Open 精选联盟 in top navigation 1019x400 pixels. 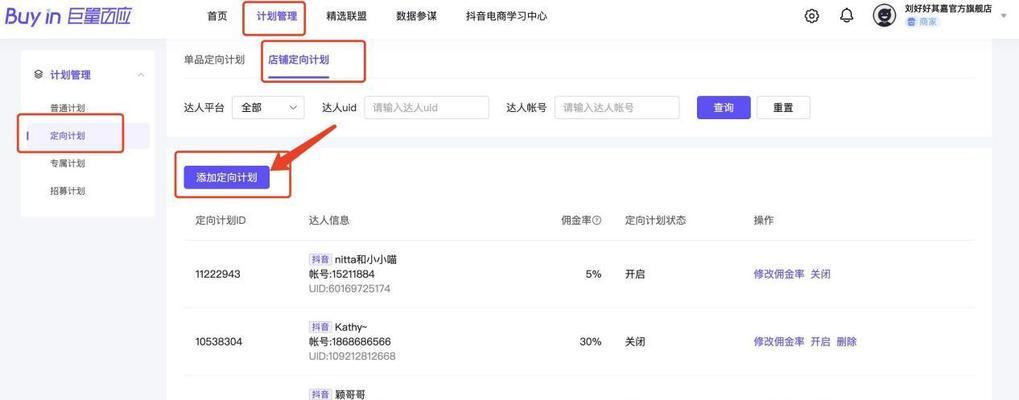click(x=346, y=16)
